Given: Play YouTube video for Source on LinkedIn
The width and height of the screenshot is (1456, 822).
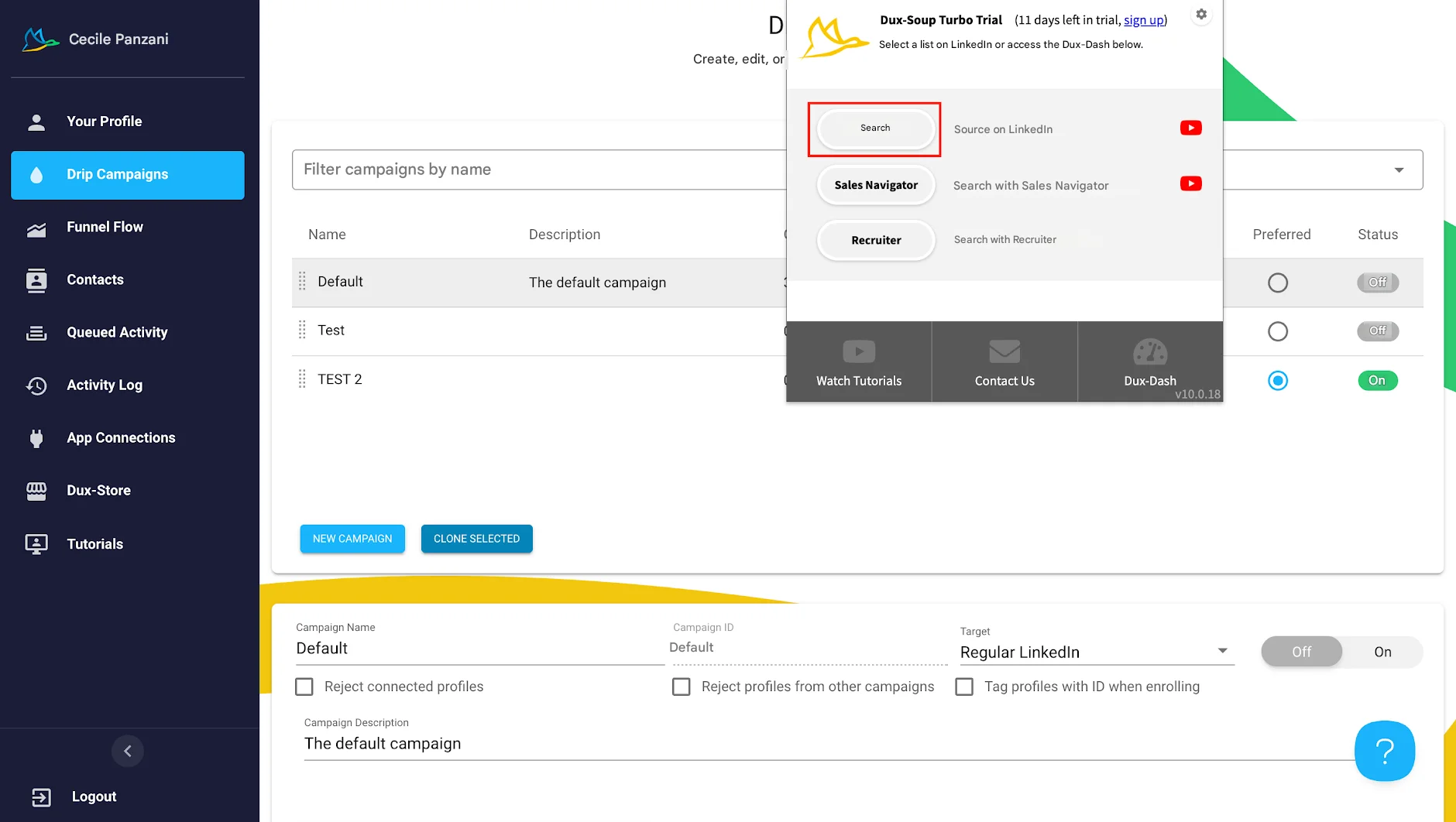Looking at the screenshot, I should pyautogui.click(x=1191, y=128).
